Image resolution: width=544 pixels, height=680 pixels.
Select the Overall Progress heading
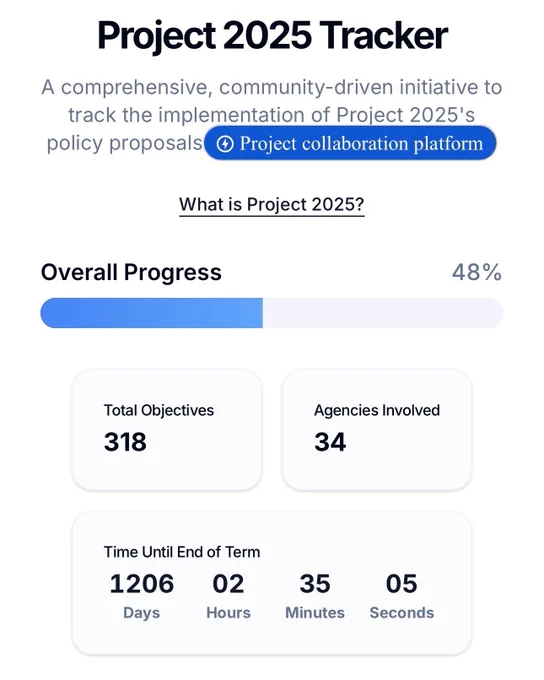point(131,272)
